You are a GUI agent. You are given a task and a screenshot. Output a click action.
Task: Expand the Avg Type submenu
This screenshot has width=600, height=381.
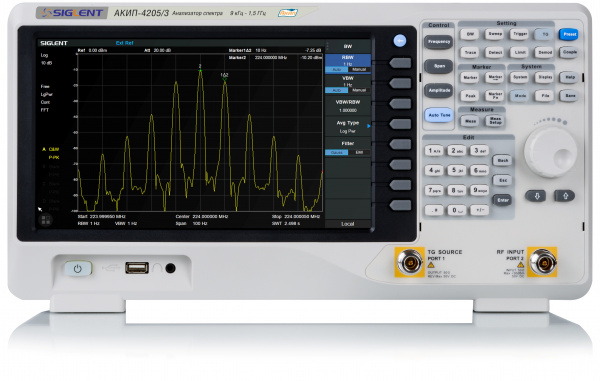(347, 127)
